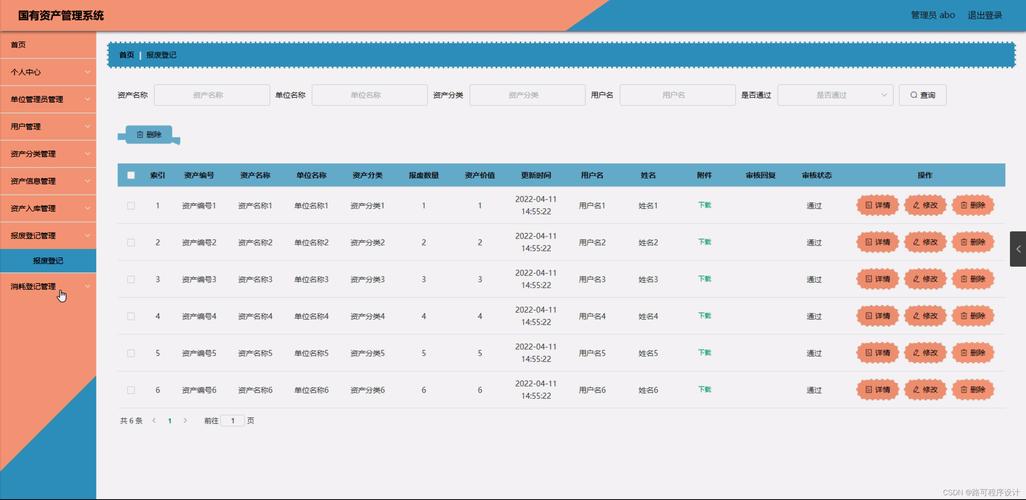
Task: Collapse 报废登记管理 sidebar menu
Action: [x=48, y=236]
